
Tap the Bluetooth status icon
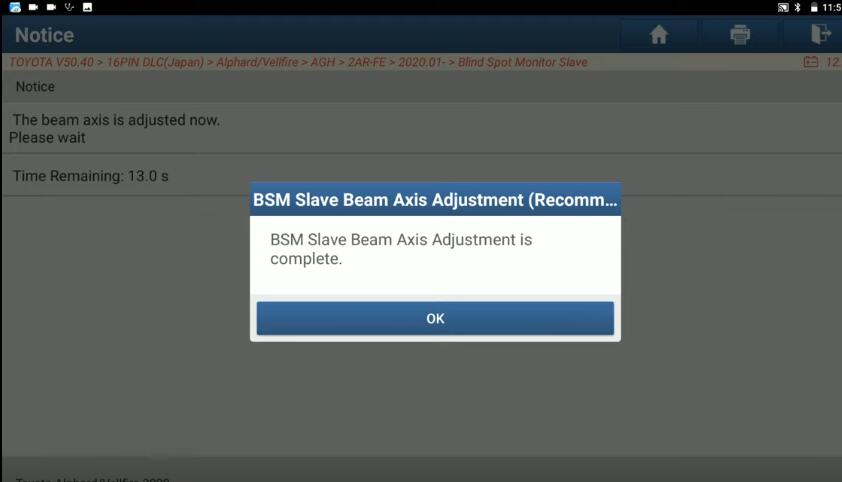pos(797,8)
